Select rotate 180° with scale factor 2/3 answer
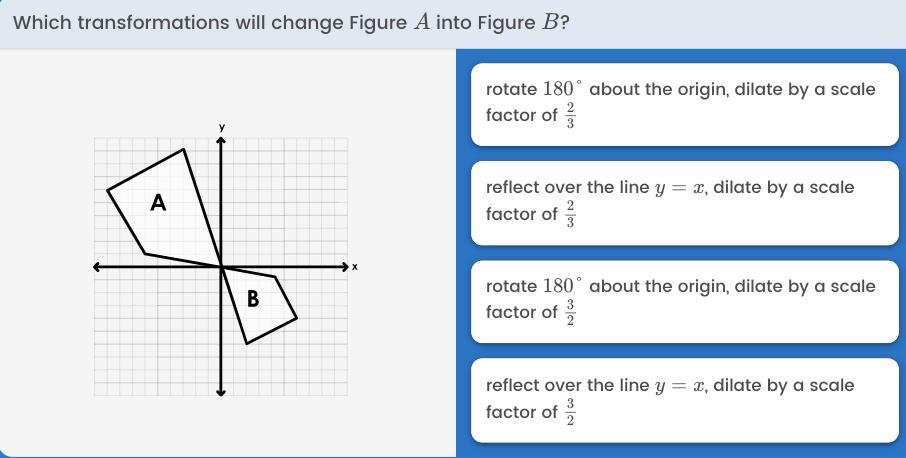The width and height of the screenshot is (906, 458). coord(685,101)
